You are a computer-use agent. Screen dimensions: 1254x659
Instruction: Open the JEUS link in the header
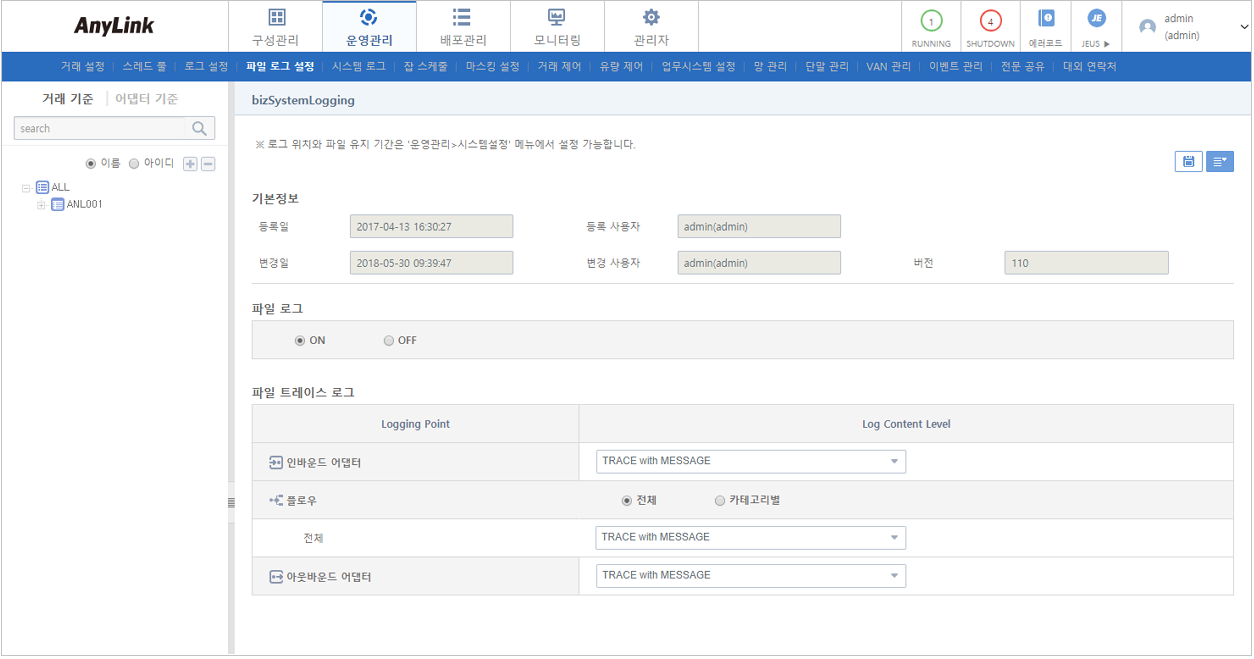click(1095, 21)
